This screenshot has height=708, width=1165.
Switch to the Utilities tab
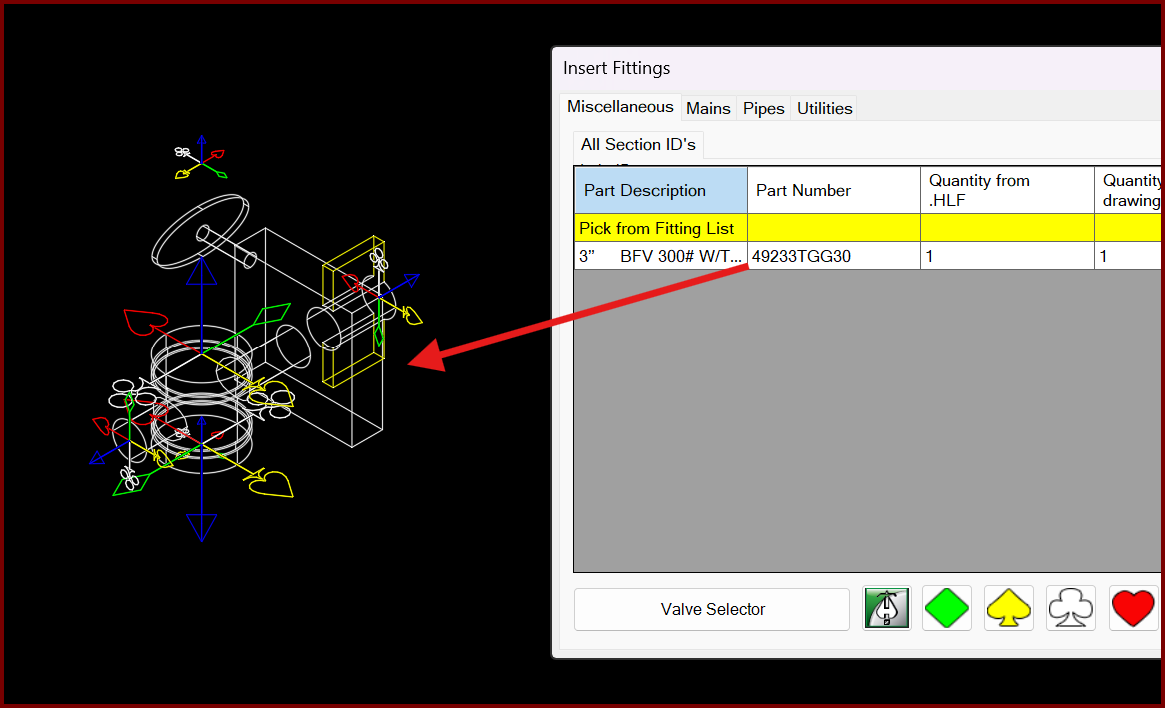(x=824, y=108)
